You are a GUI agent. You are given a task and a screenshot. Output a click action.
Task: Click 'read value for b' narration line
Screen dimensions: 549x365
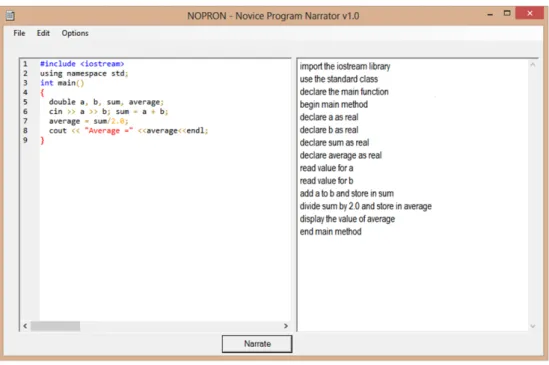[326, 181]
